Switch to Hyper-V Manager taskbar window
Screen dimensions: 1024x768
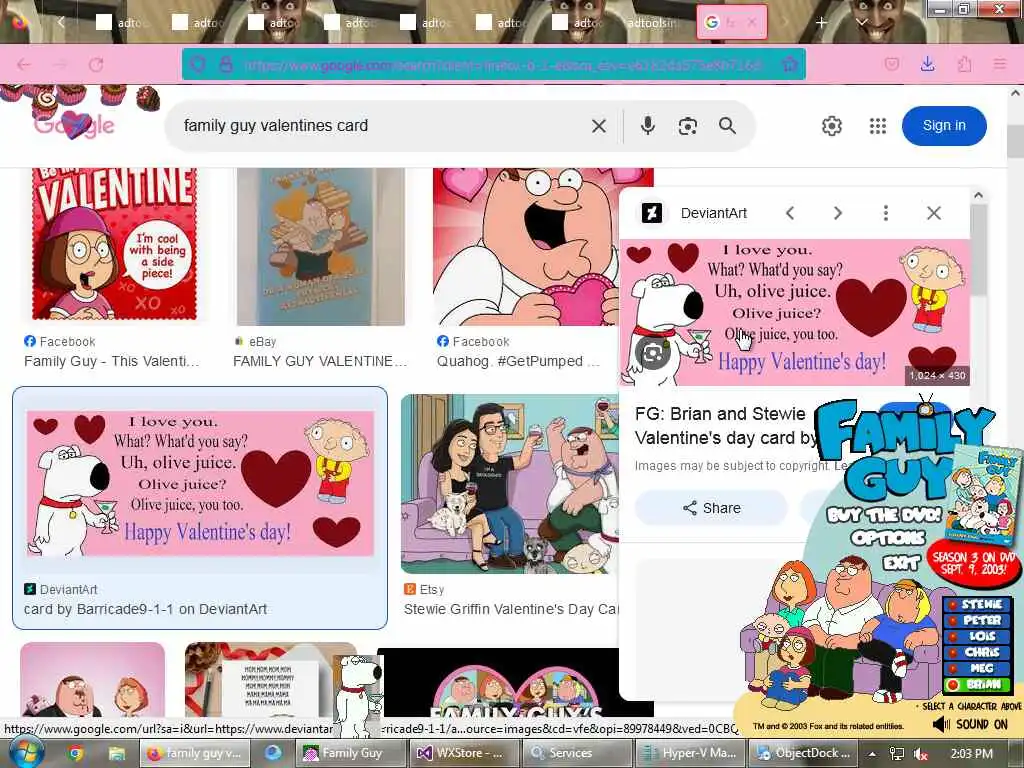(x=690, y=753)
